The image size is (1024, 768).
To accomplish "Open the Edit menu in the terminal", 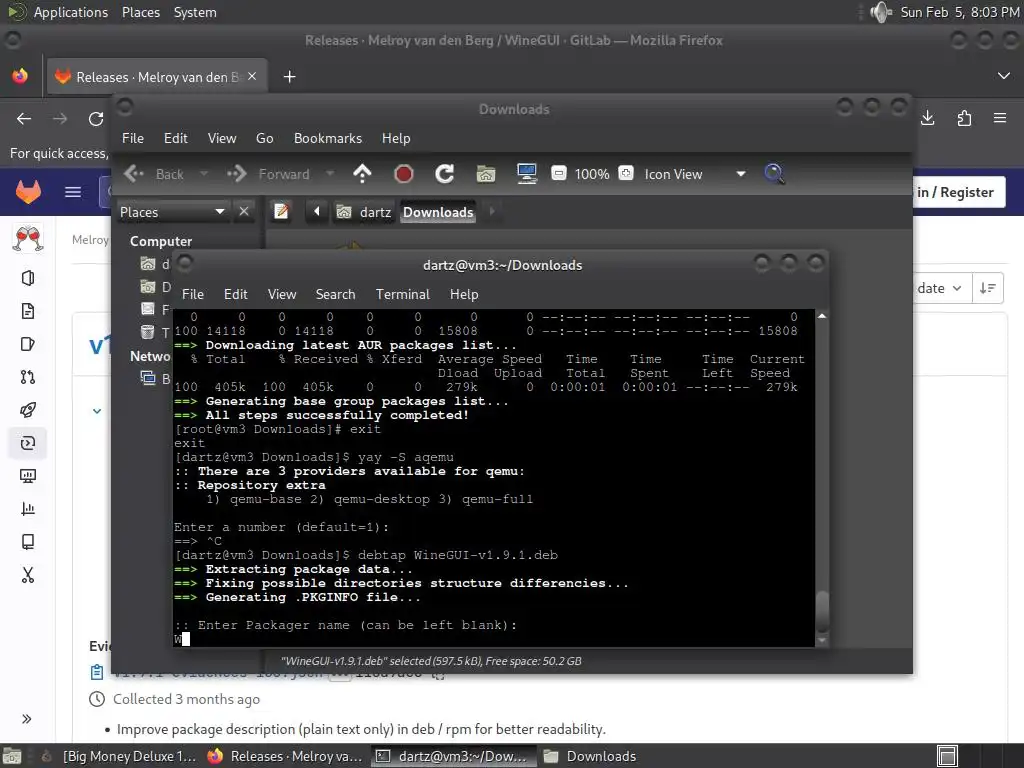I will (236, 294).
